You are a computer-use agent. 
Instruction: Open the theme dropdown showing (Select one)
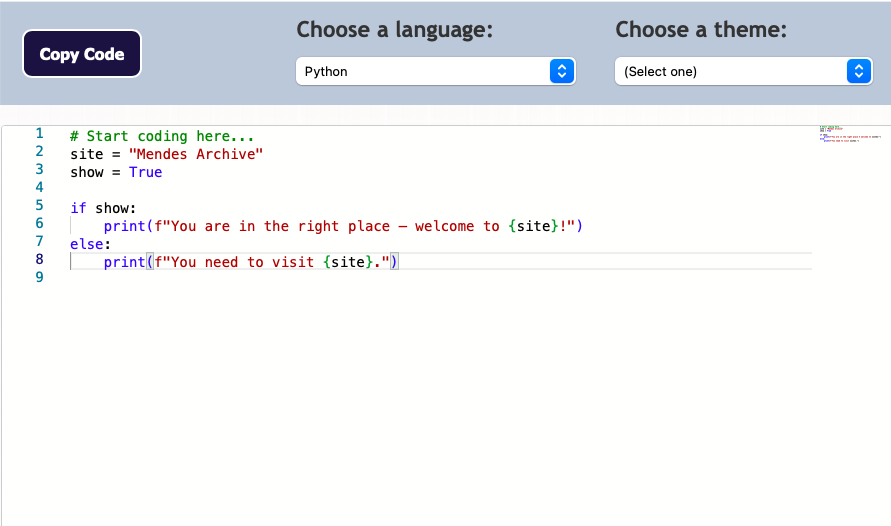743,72
